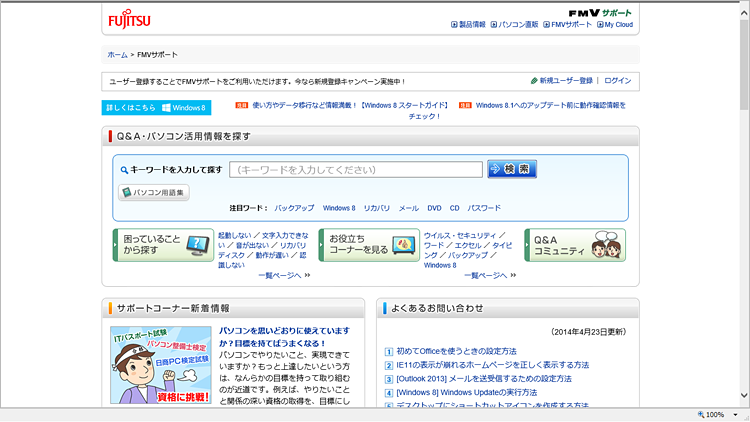Click the pencil icon beside 新規ユーザー登録
This screenshot has height=422, width=750.
[x=534, y=81]
